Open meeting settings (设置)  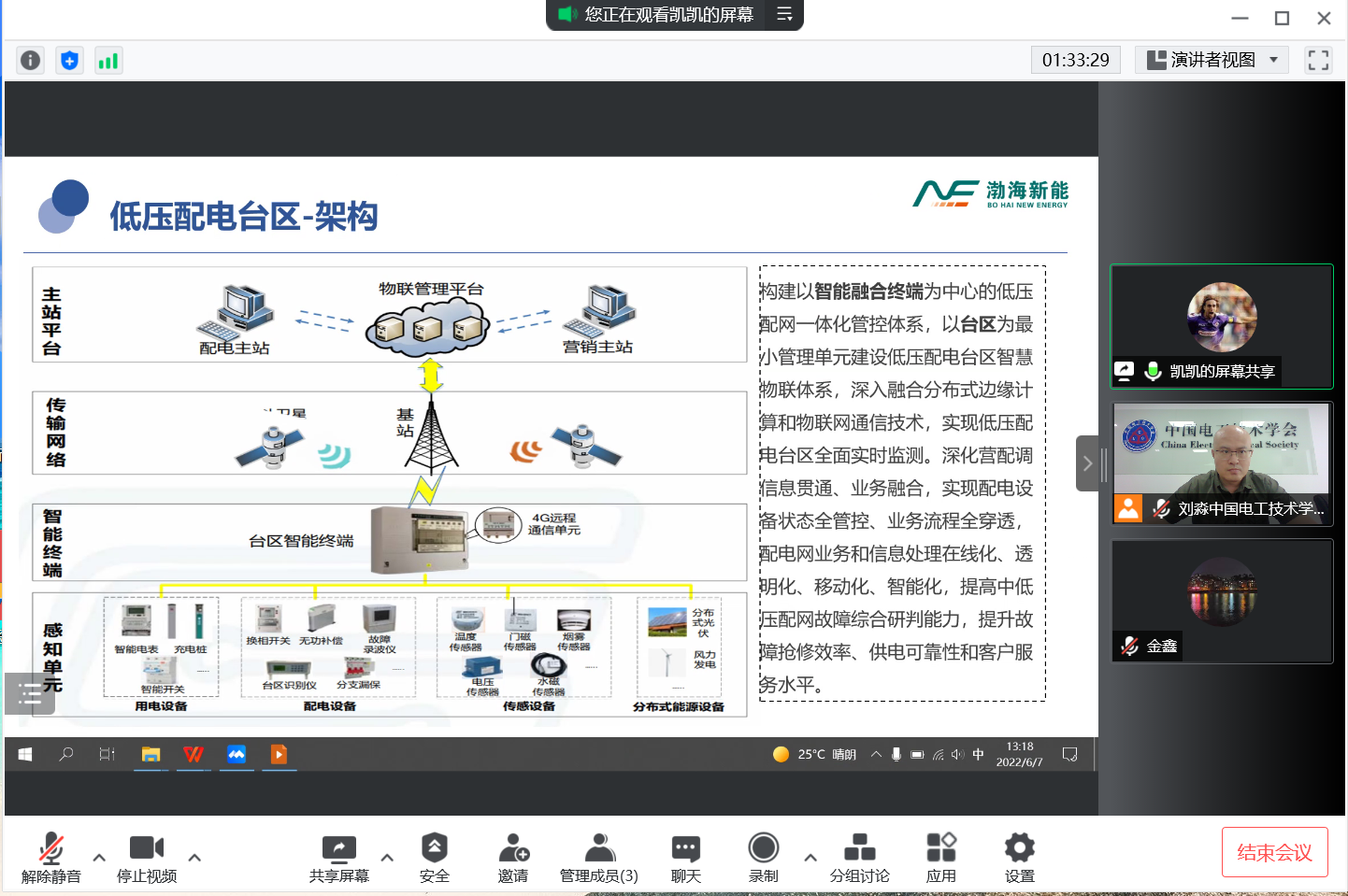click(x=1019, y=858)
